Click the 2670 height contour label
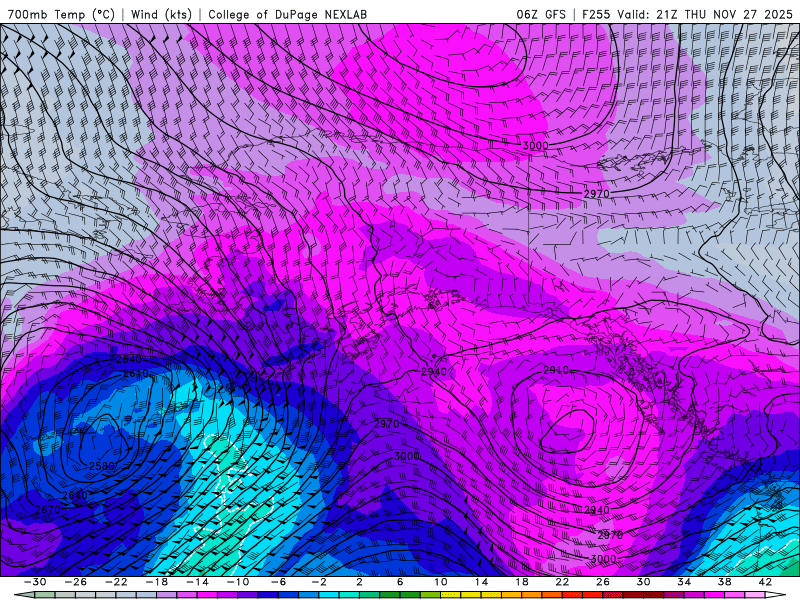This screenshot has width=800, height=600. click(47, 509)
